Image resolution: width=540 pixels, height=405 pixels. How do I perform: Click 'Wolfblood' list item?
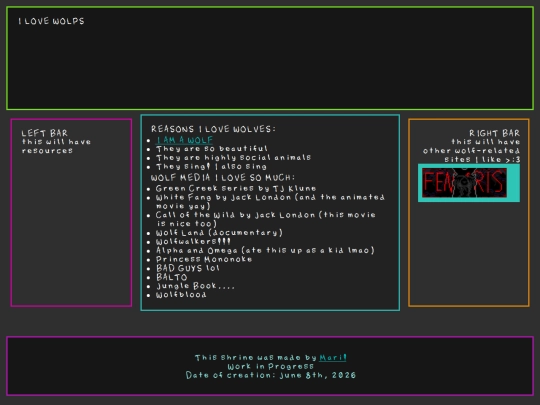coord(181,295)
